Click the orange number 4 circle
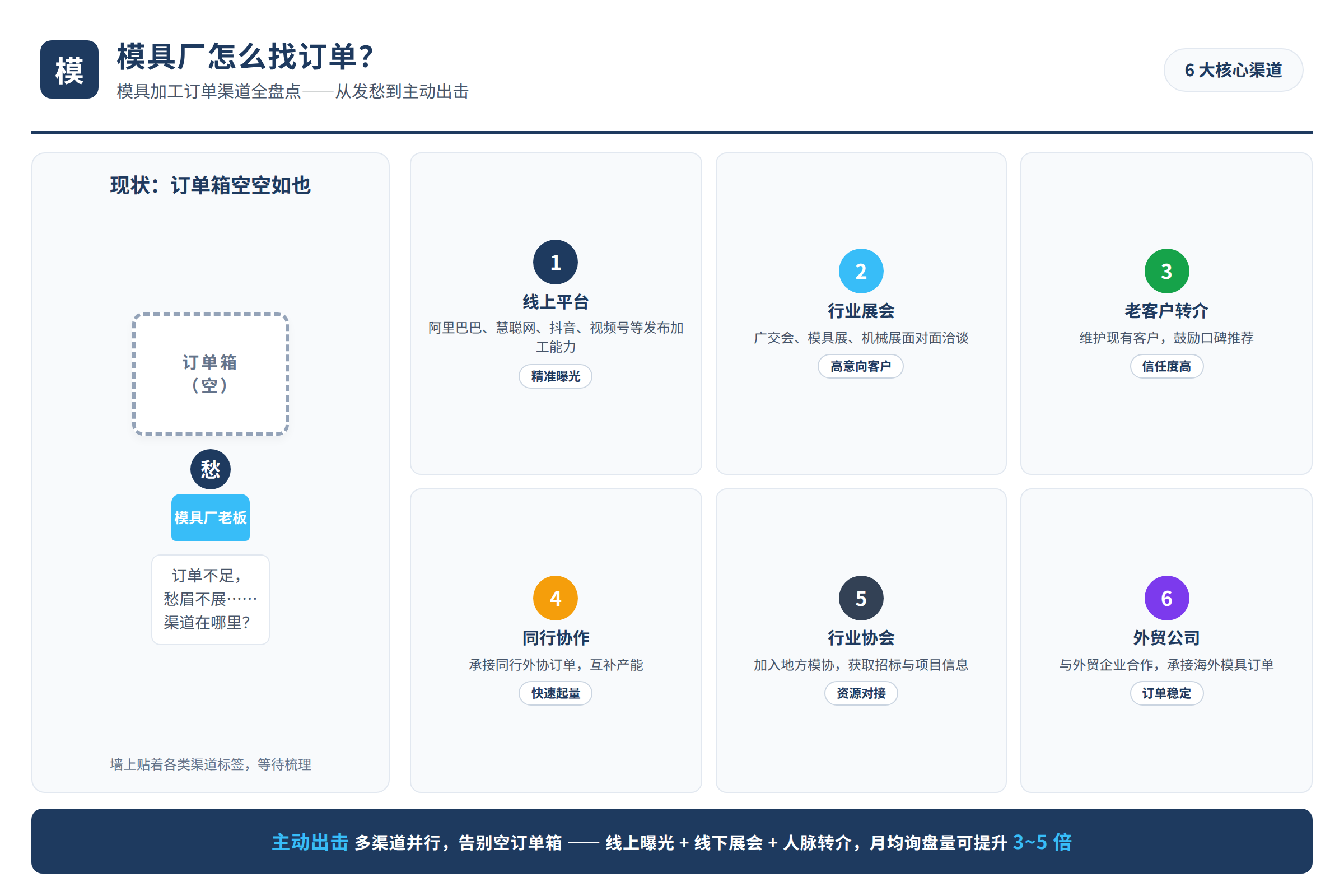This screenshot has height=896, width=1344. (556, 598)
